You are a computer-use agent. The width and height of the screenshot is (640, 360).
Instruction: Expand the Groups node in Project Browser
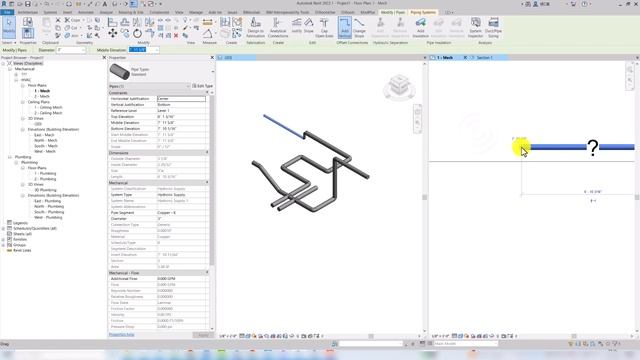click(x=4, y=245)
